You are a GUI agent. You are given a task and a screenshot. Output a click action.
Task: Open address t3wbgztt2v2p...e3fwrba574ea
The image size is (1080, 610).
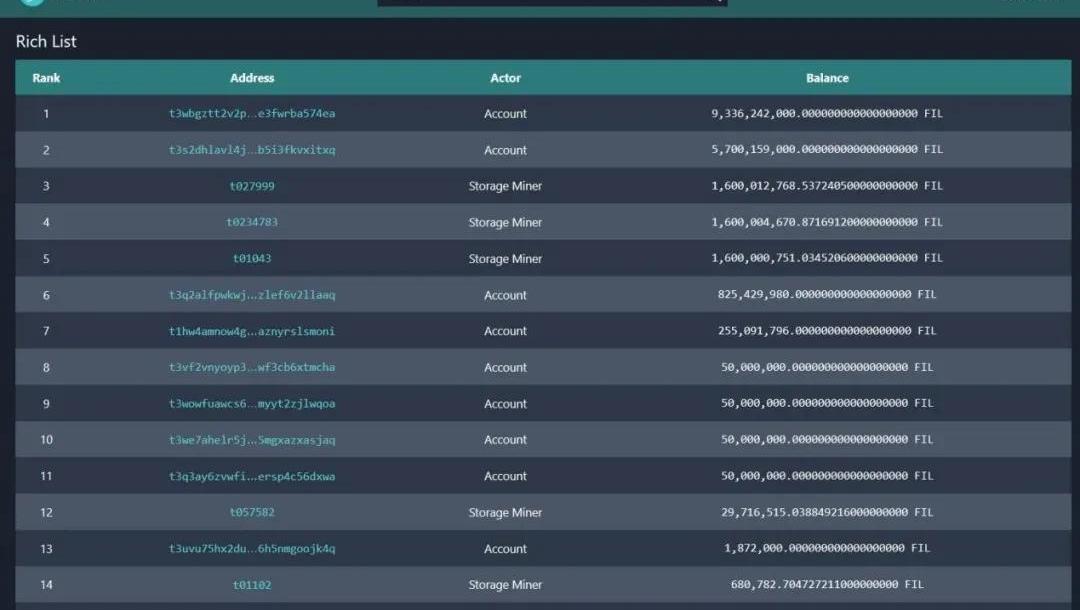(x=252, y=114)
